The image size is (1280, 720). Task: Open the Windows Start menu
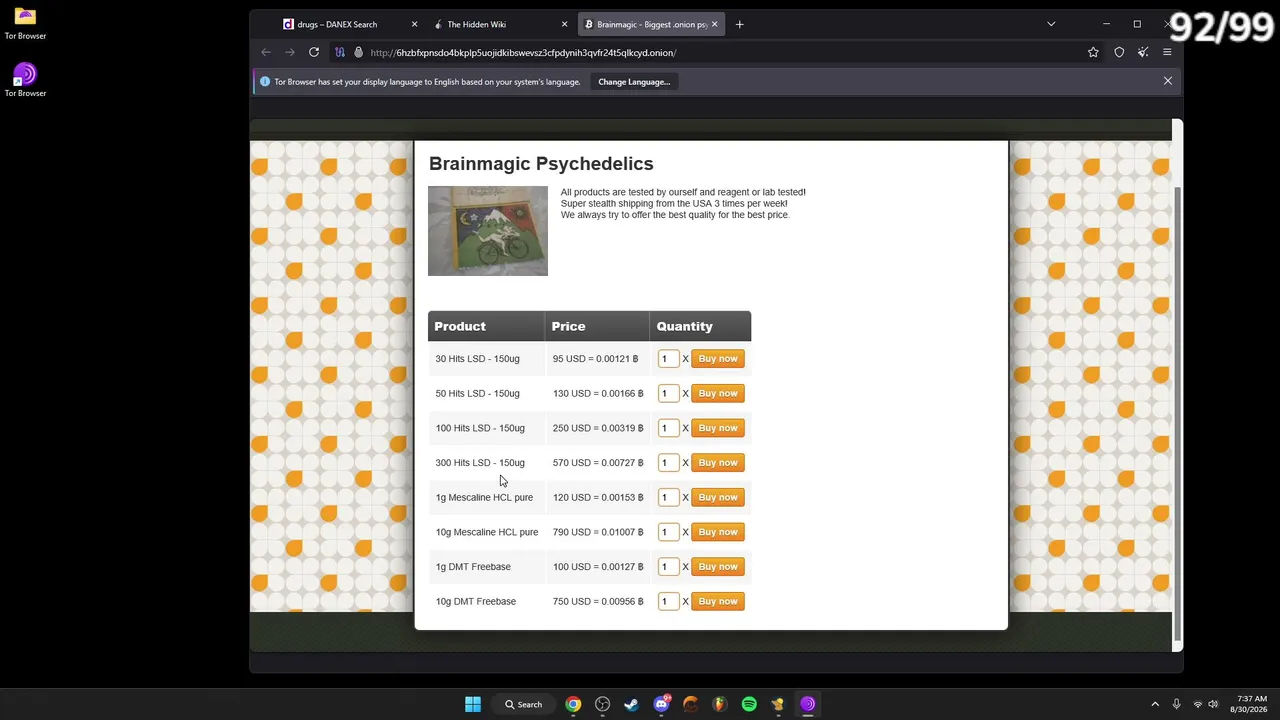pos(473,704)
